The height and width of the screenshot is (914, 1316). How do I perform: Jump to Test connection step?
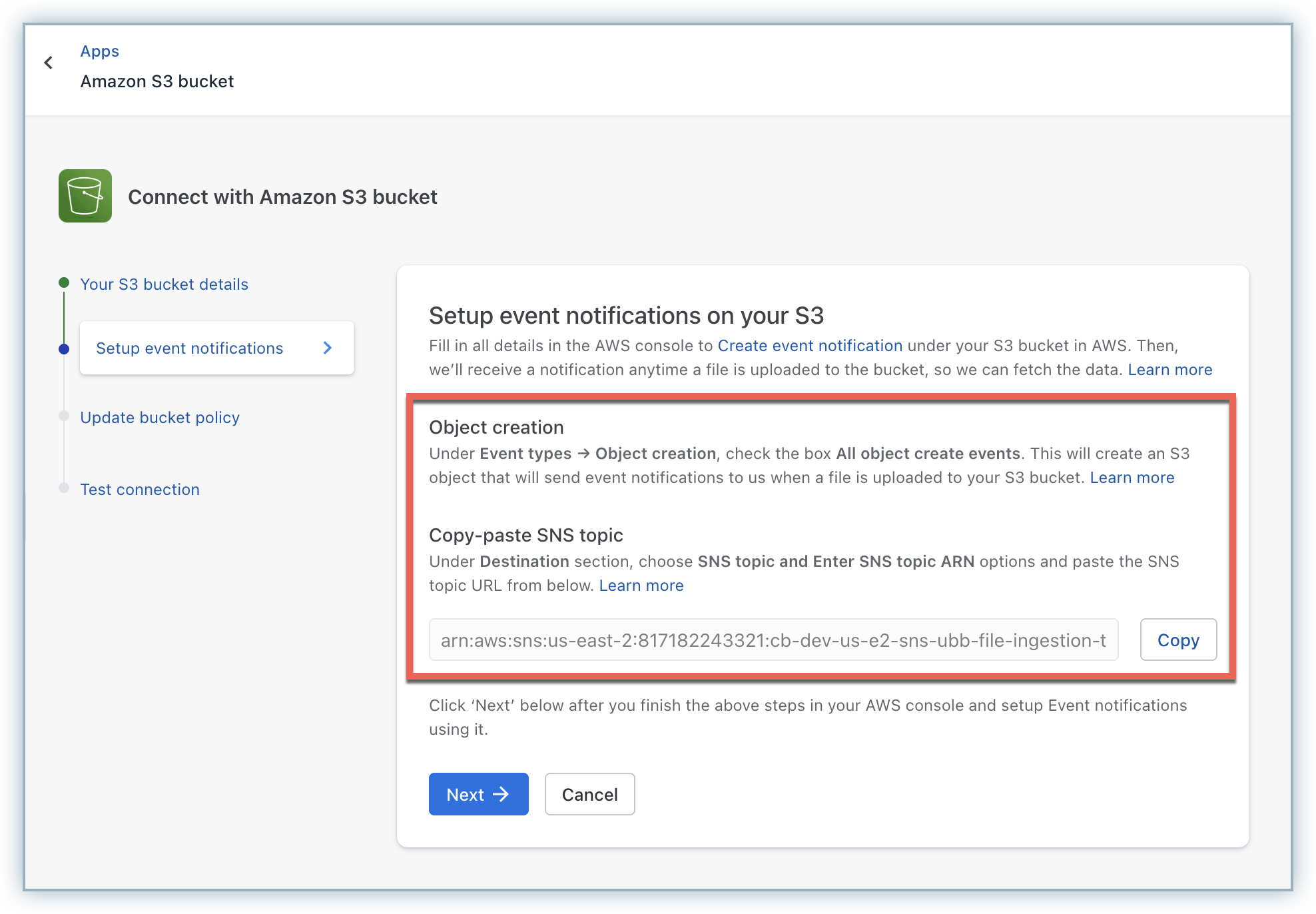[140, 490]
